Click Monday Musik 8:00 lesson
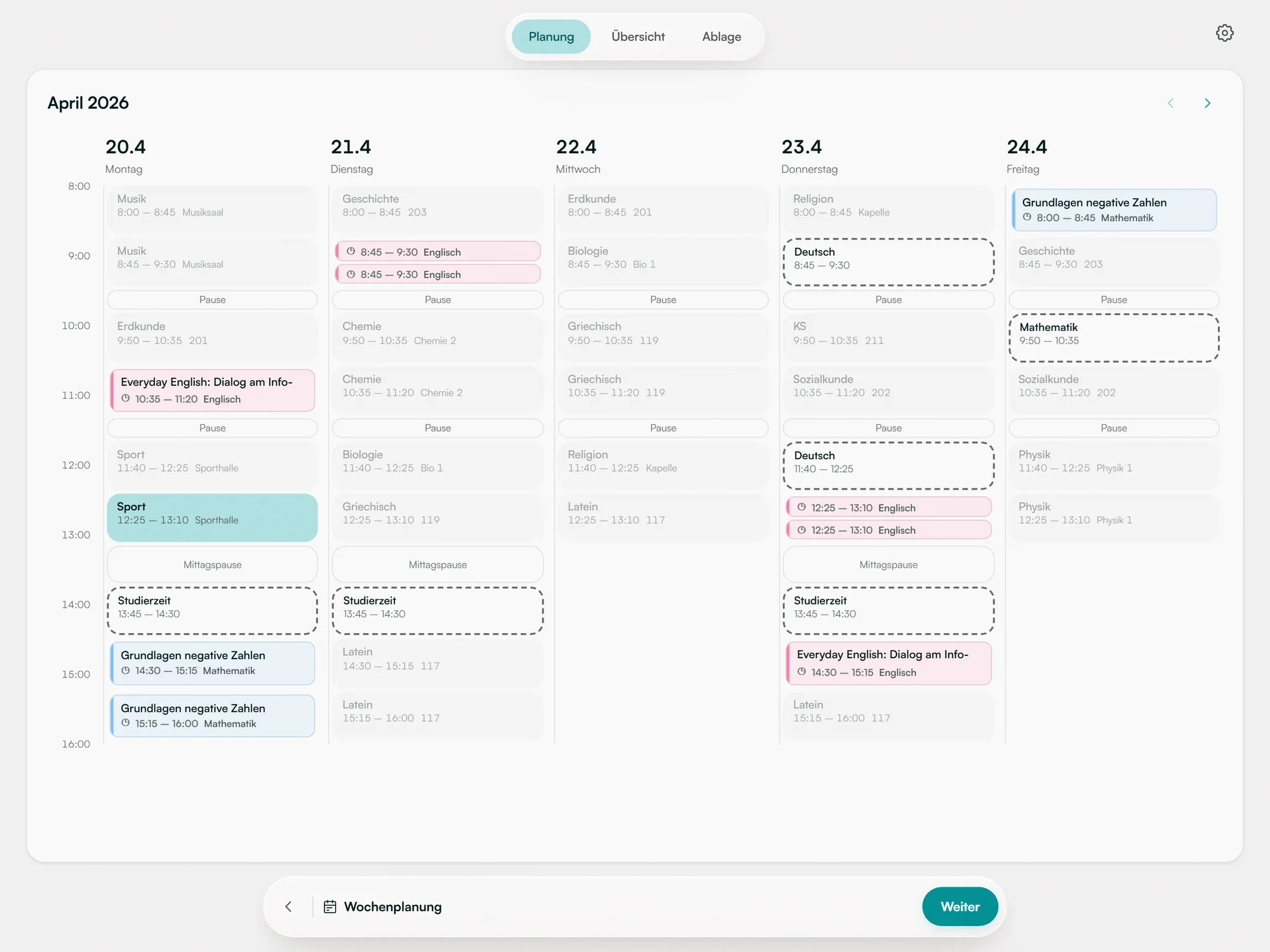Screen dimensions: 1270x952 212,209
